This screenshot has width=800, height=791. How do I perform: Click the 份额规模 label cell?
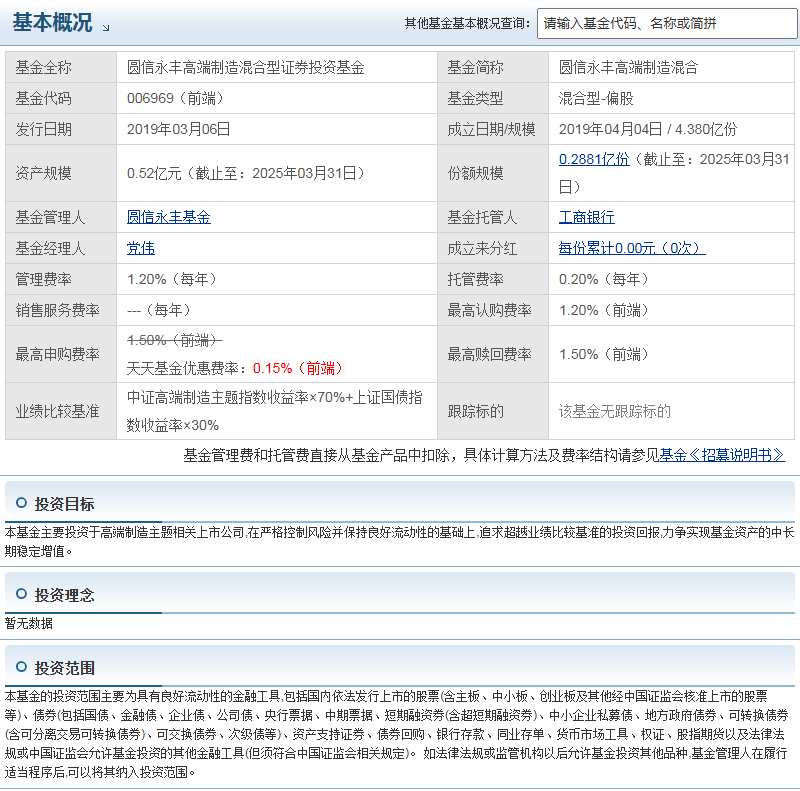(493, 174)
